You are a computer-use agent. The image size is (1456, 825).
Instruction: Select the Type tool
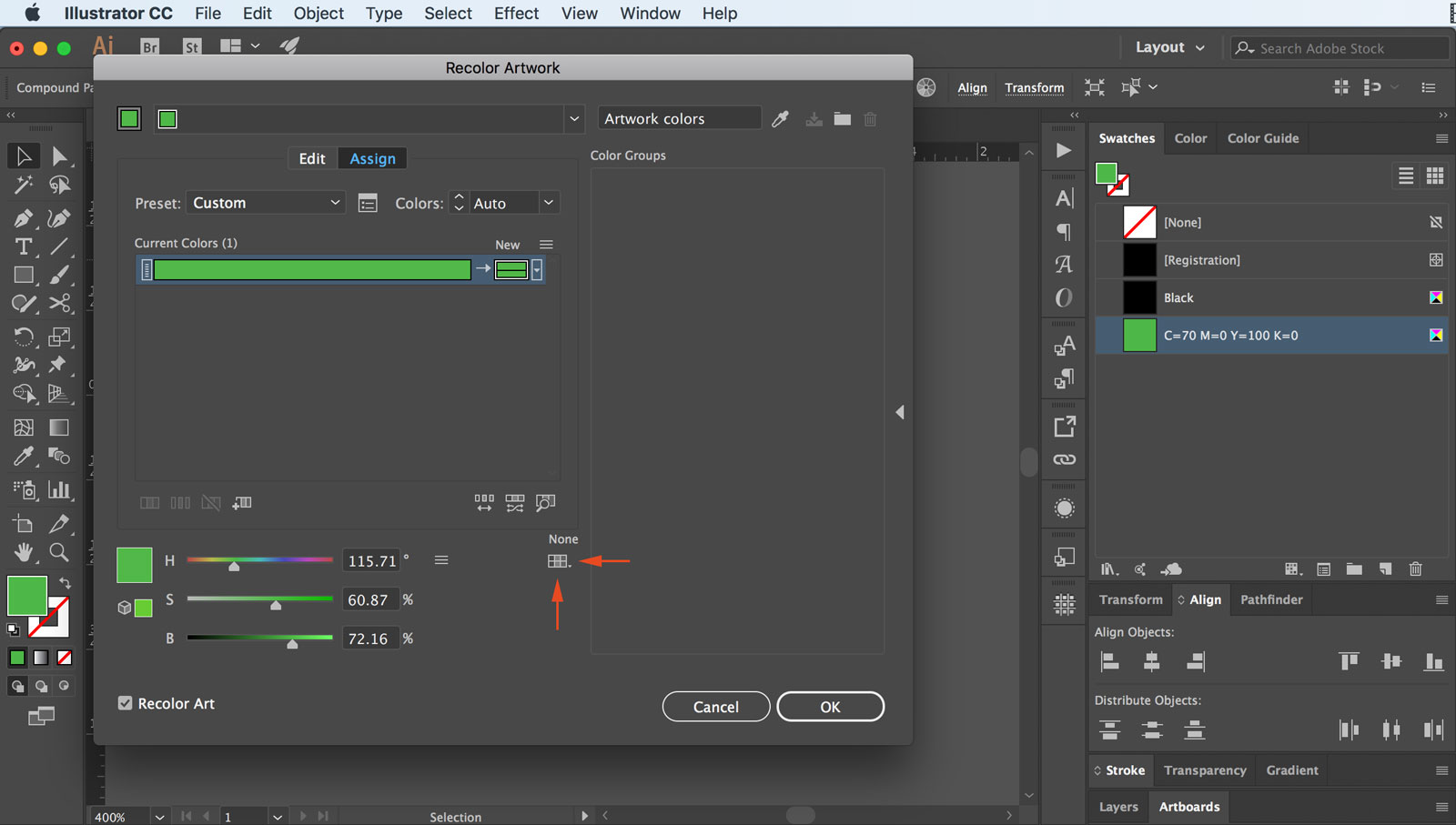tap(22, 246)
